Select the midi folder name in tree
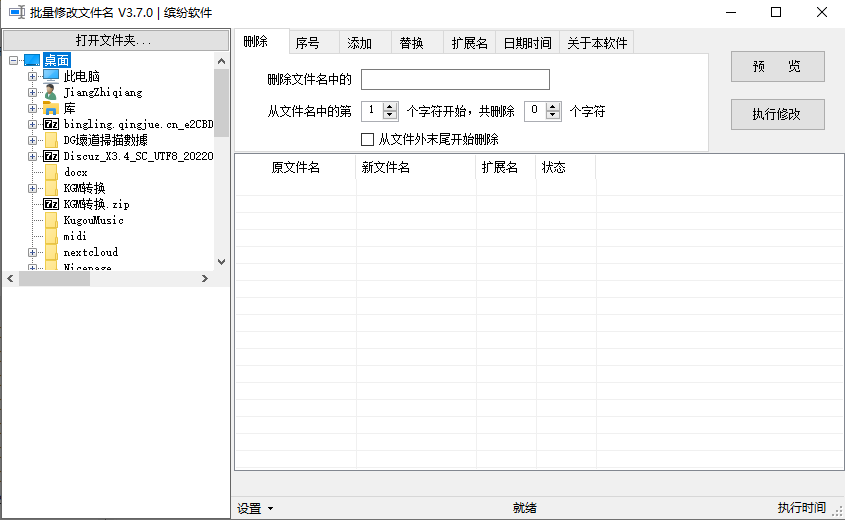This screenshot has width=845, height=520. click(x=74, y=236)
